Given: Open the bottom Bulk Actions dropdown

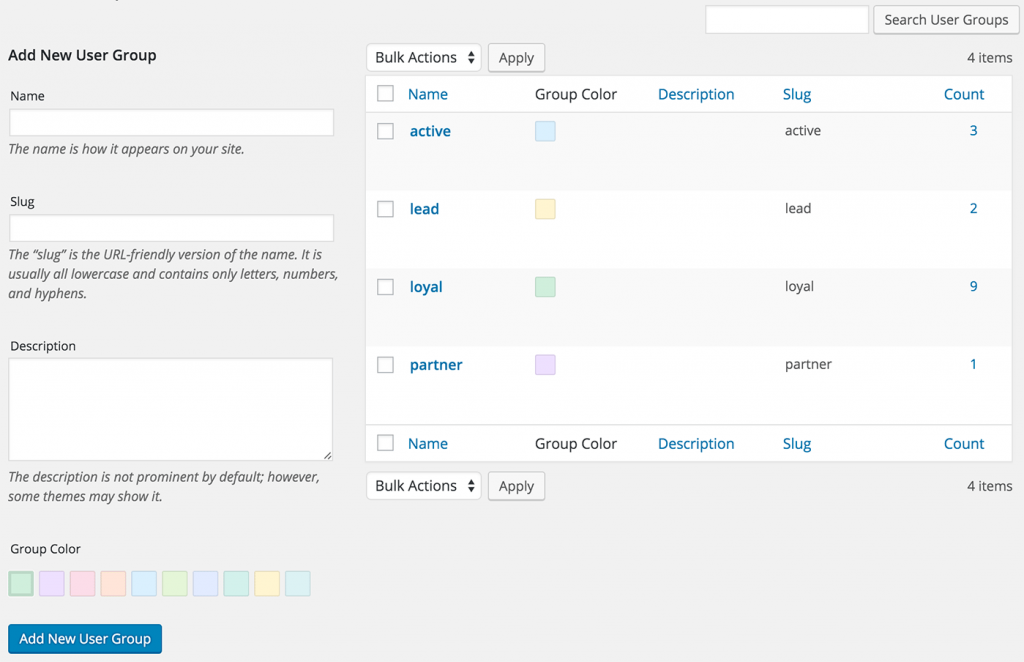Looking at the screenshot, I should tap(423, 485).
